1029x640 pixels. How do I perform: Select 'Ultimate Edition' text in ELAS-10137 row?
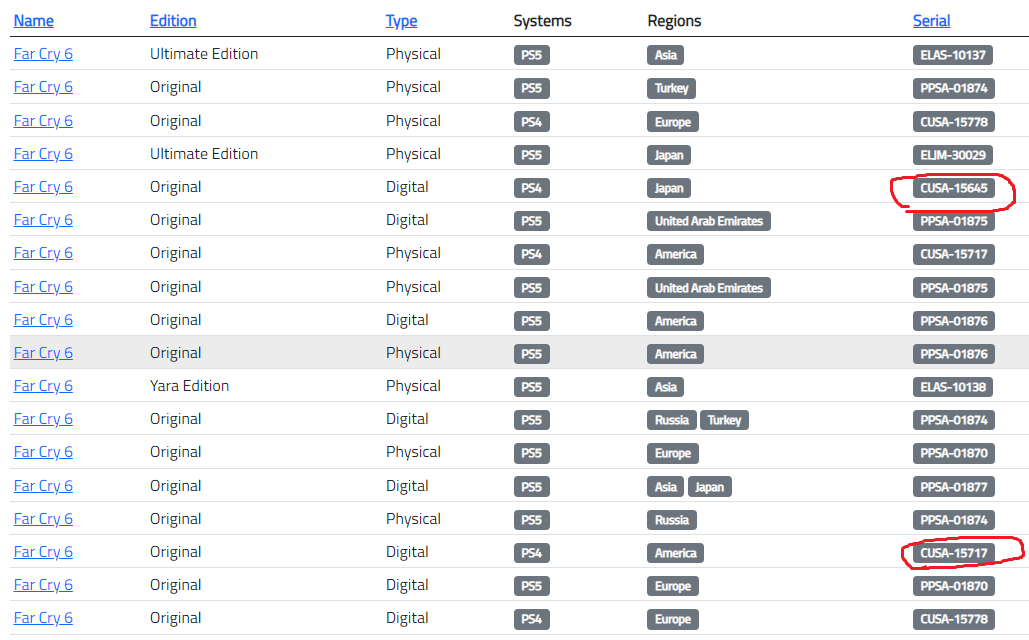click(203, 54)
